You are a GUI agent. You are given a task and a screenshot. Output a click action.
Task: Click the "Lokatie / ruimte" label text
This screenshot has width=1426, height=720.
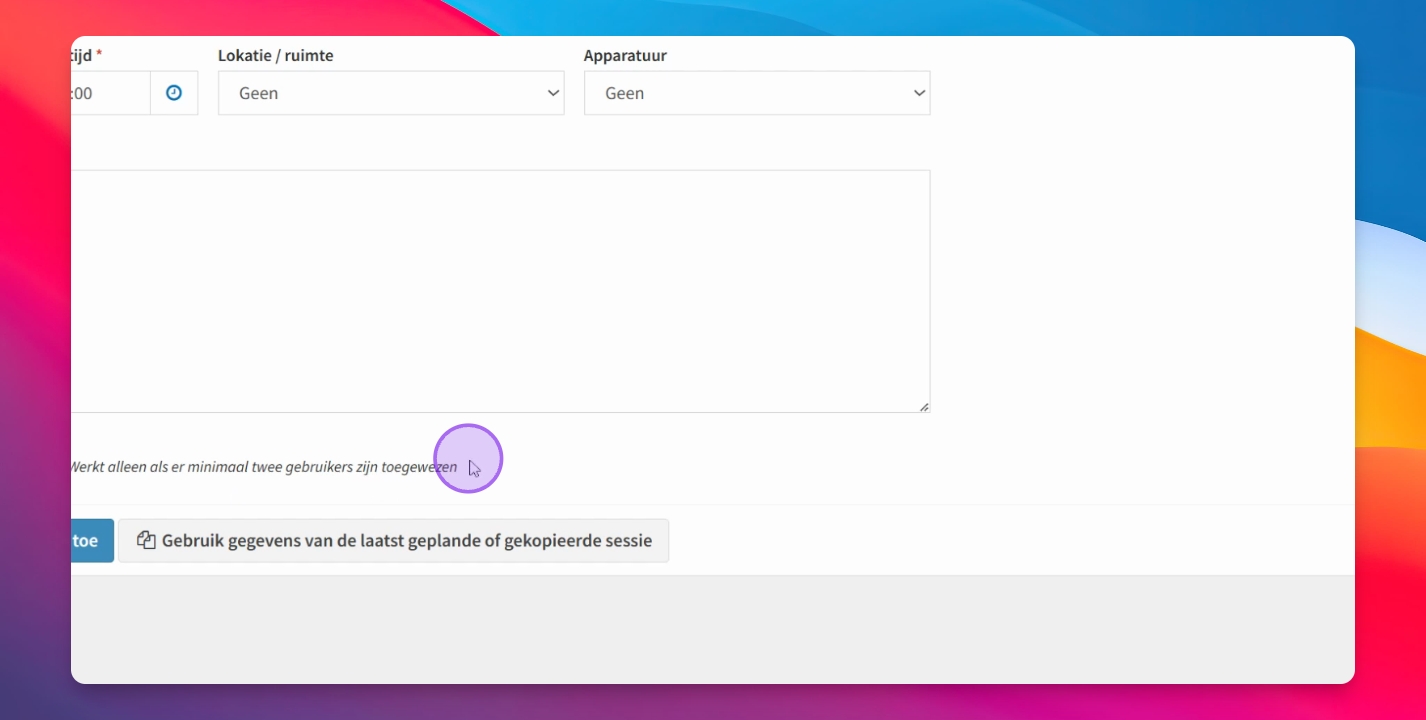point(276,56)
